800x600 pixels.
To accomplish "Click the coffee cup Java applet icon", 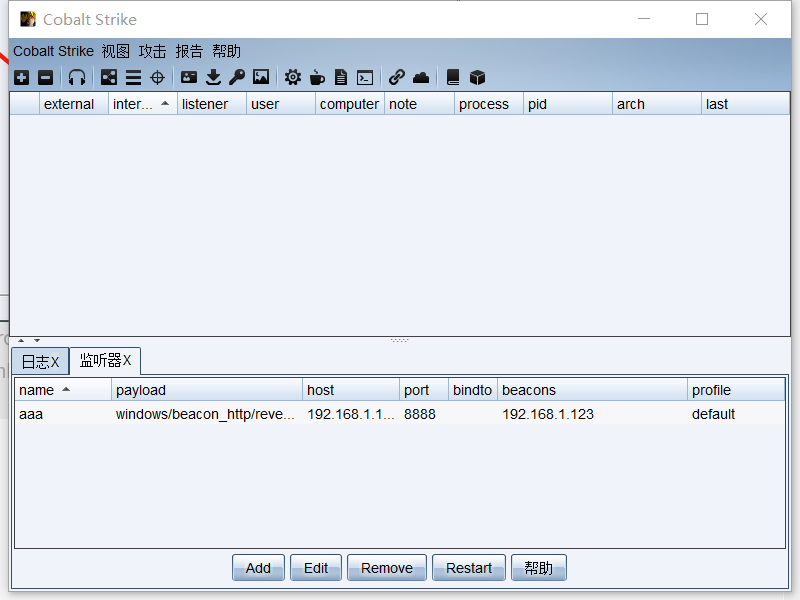I will (x=317, y=78).
